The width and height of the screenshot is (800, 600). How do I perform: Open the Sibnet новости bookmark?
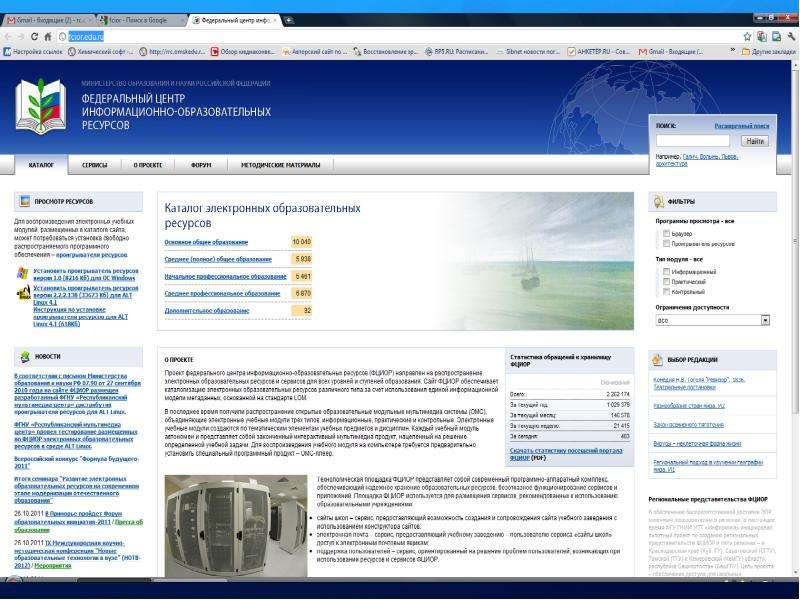528,52
